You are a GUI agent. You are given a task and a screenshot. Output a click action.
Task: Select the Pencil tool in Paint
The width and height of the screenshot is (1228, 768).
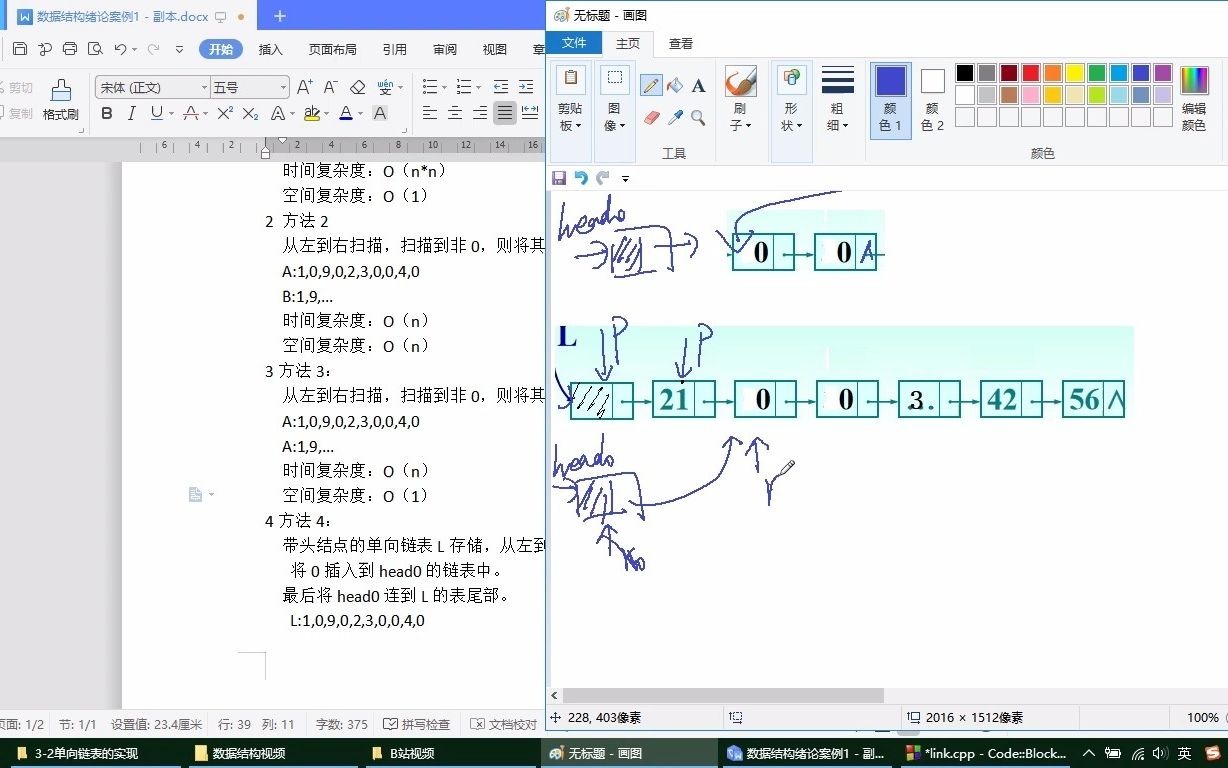coord(651,84)
